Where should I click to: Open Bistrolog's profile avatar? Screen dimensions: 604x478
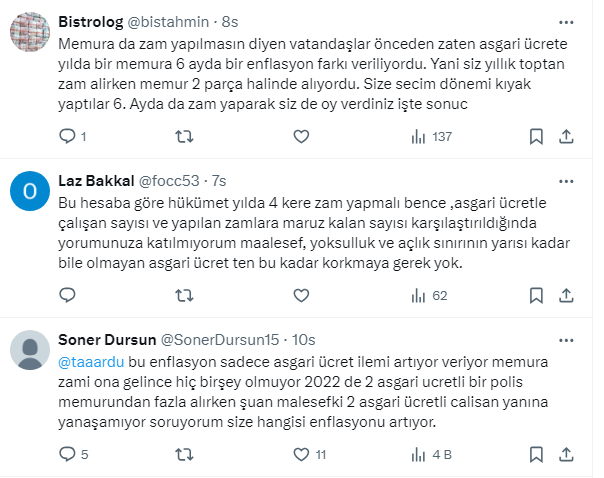(x=31, y=31)
